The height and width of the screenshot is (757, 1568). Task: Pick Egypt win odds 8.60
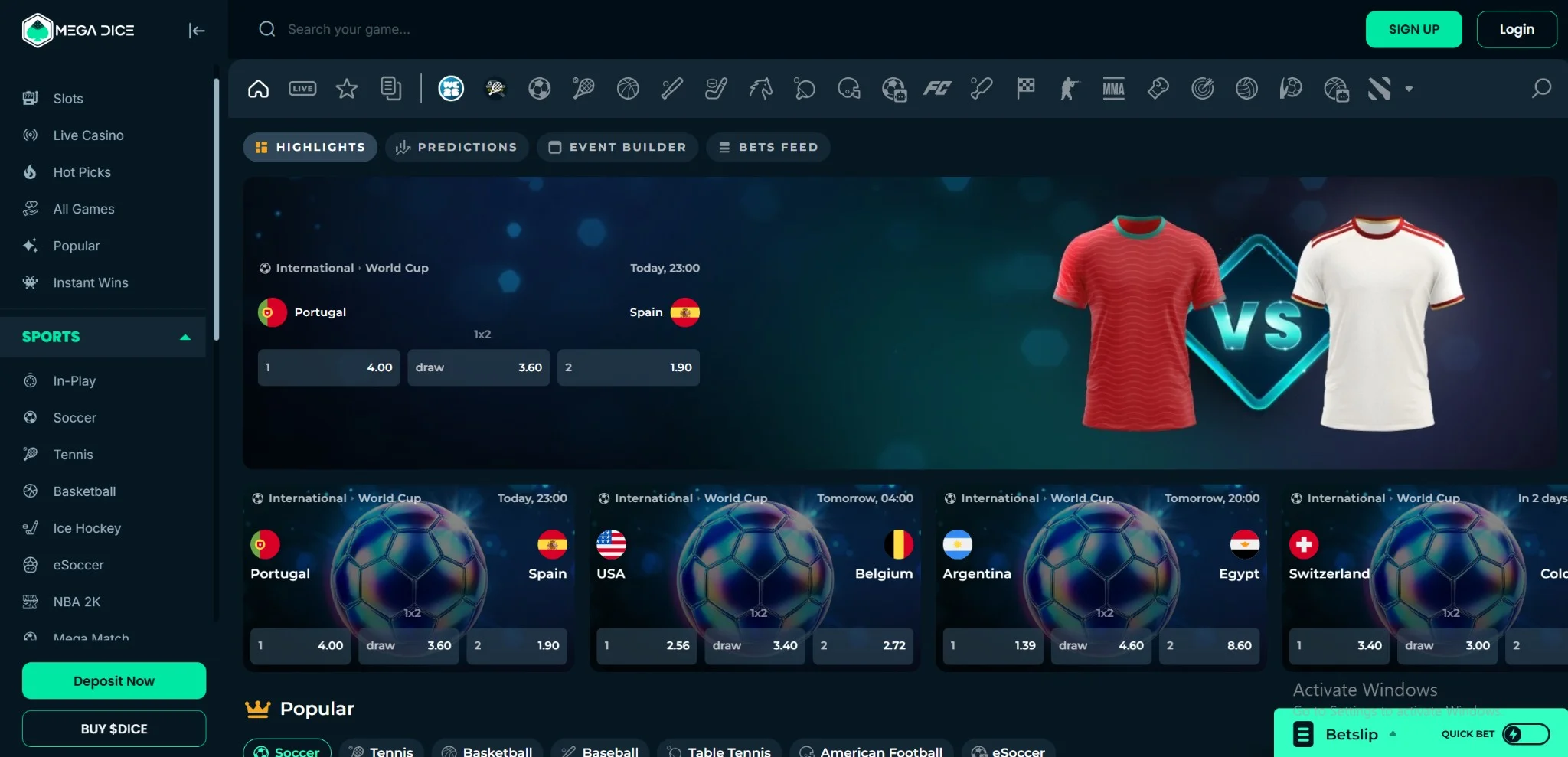[1210, 646]
